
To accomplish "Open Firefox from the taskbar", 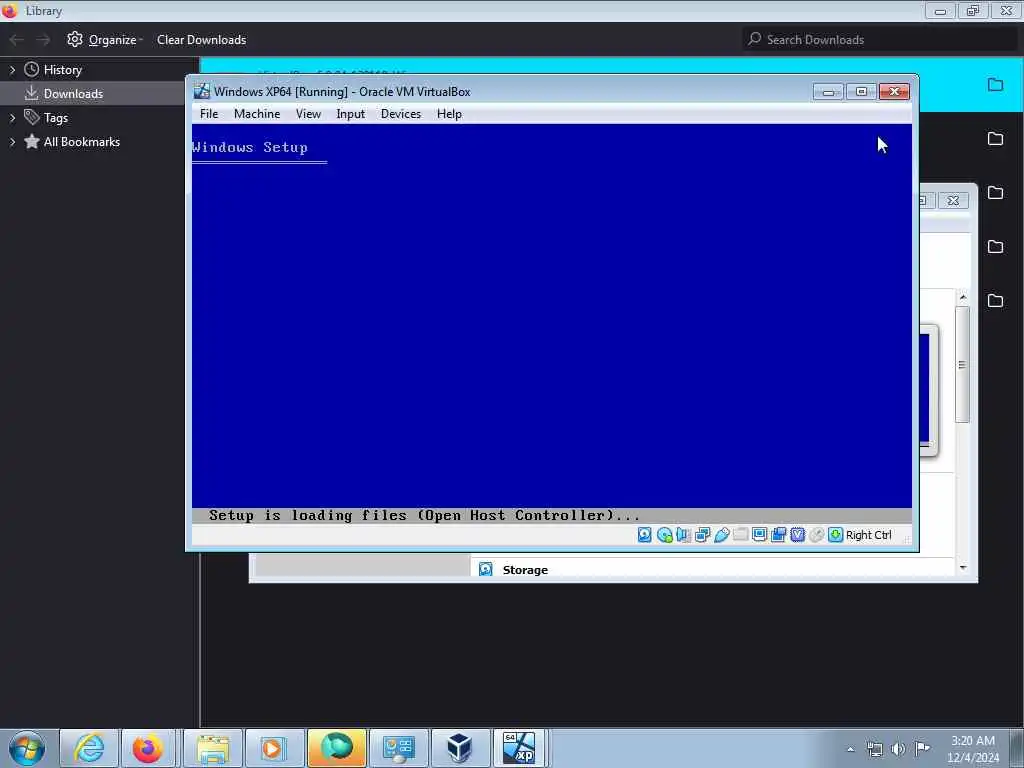I will click(x=148, y=748).
